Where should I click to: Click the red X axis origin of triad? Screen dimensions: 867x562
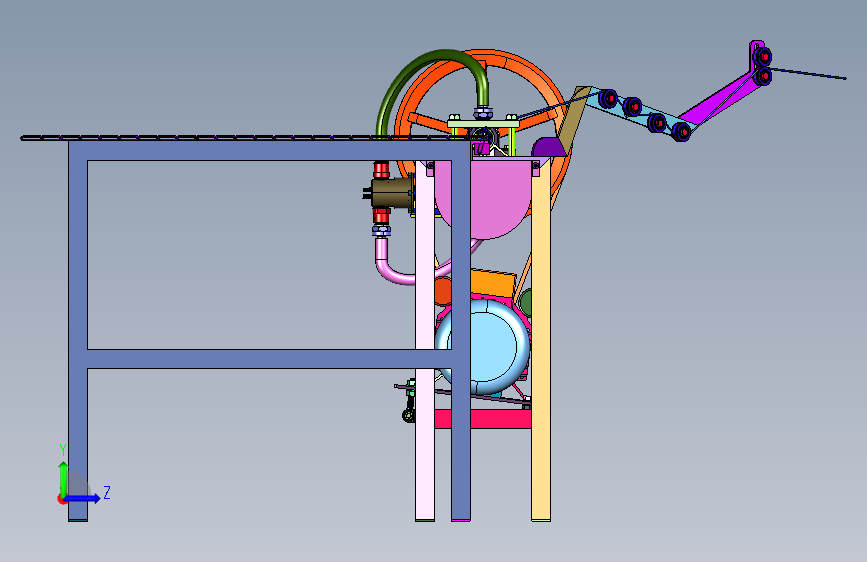61,499
